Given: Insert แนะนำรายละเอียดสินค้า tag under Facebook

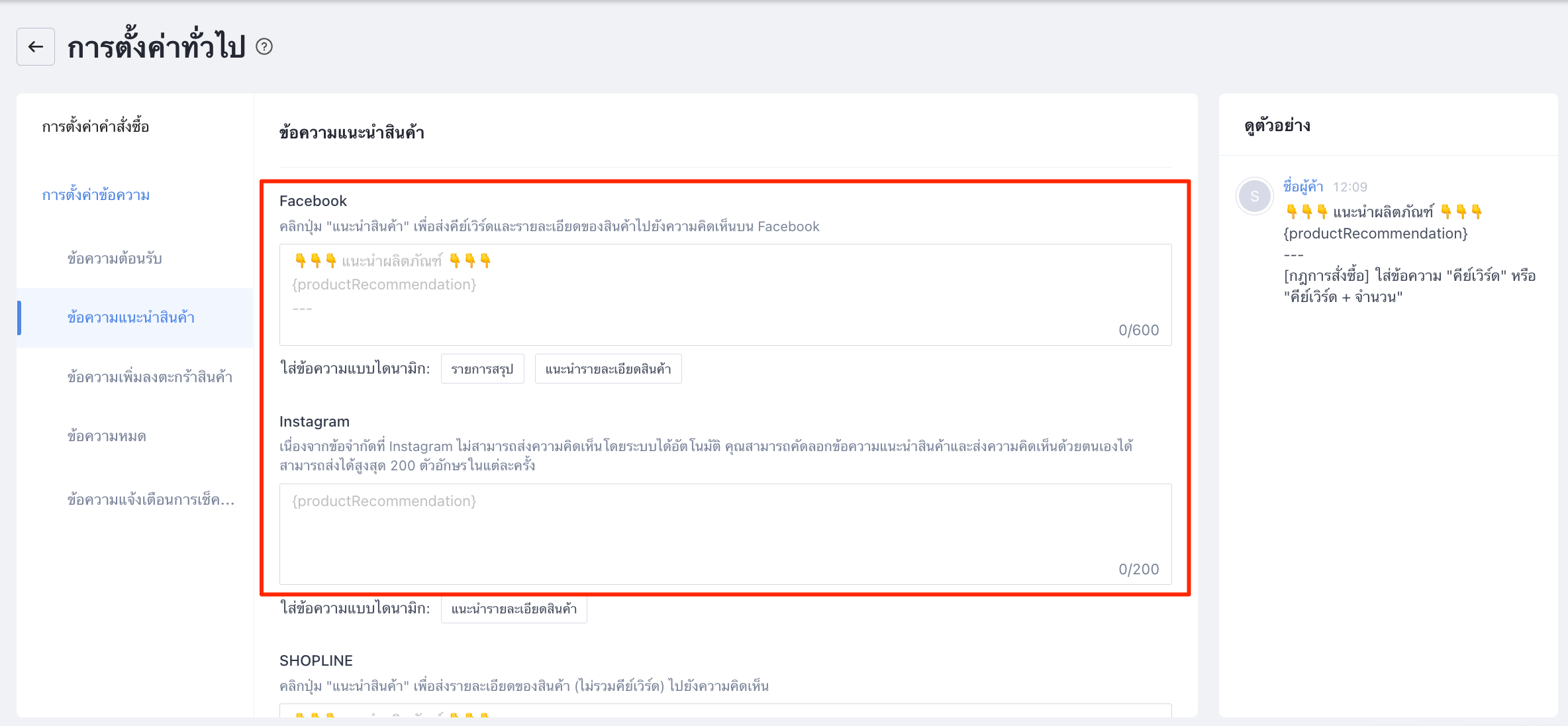Looking at the screenshot, I should 608,369.
